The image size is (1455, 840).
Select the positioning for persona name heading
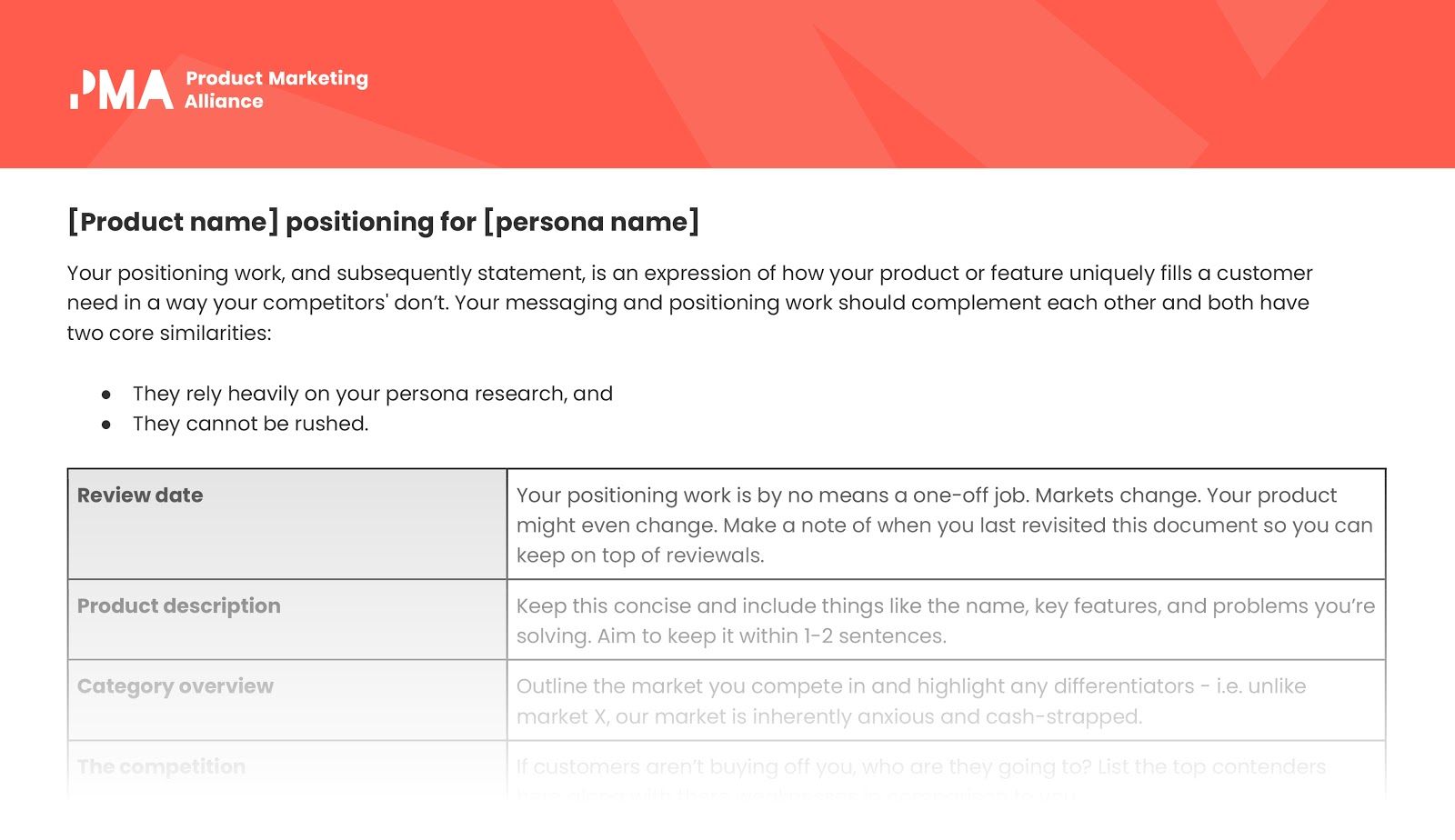(x=383, y=221)
